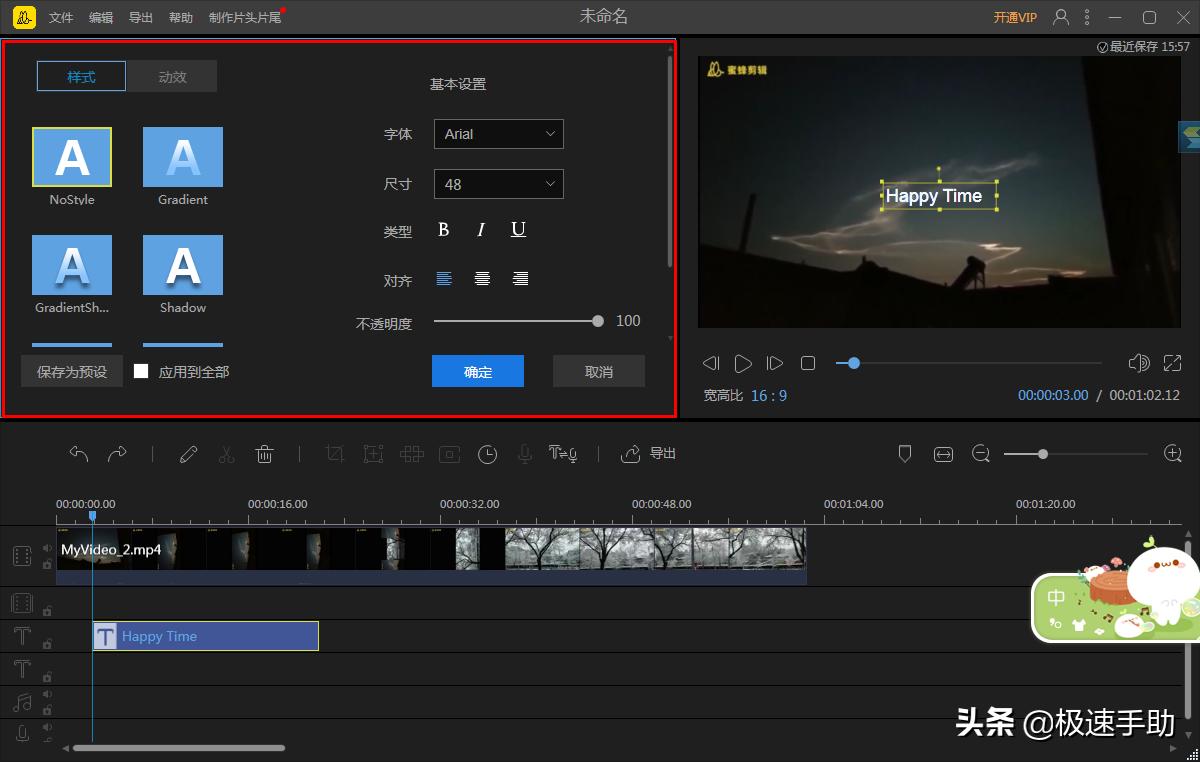Click the blue 确定 button
The width and height of the screenshot is (1200, 762).
tap(478, 372)
